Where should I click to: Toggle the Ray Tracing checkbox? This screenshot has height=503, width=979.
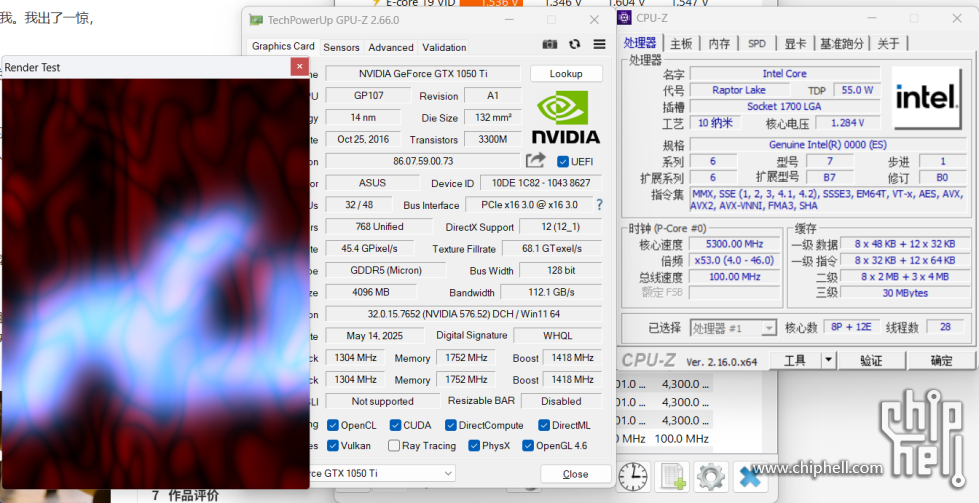point(393,446)
